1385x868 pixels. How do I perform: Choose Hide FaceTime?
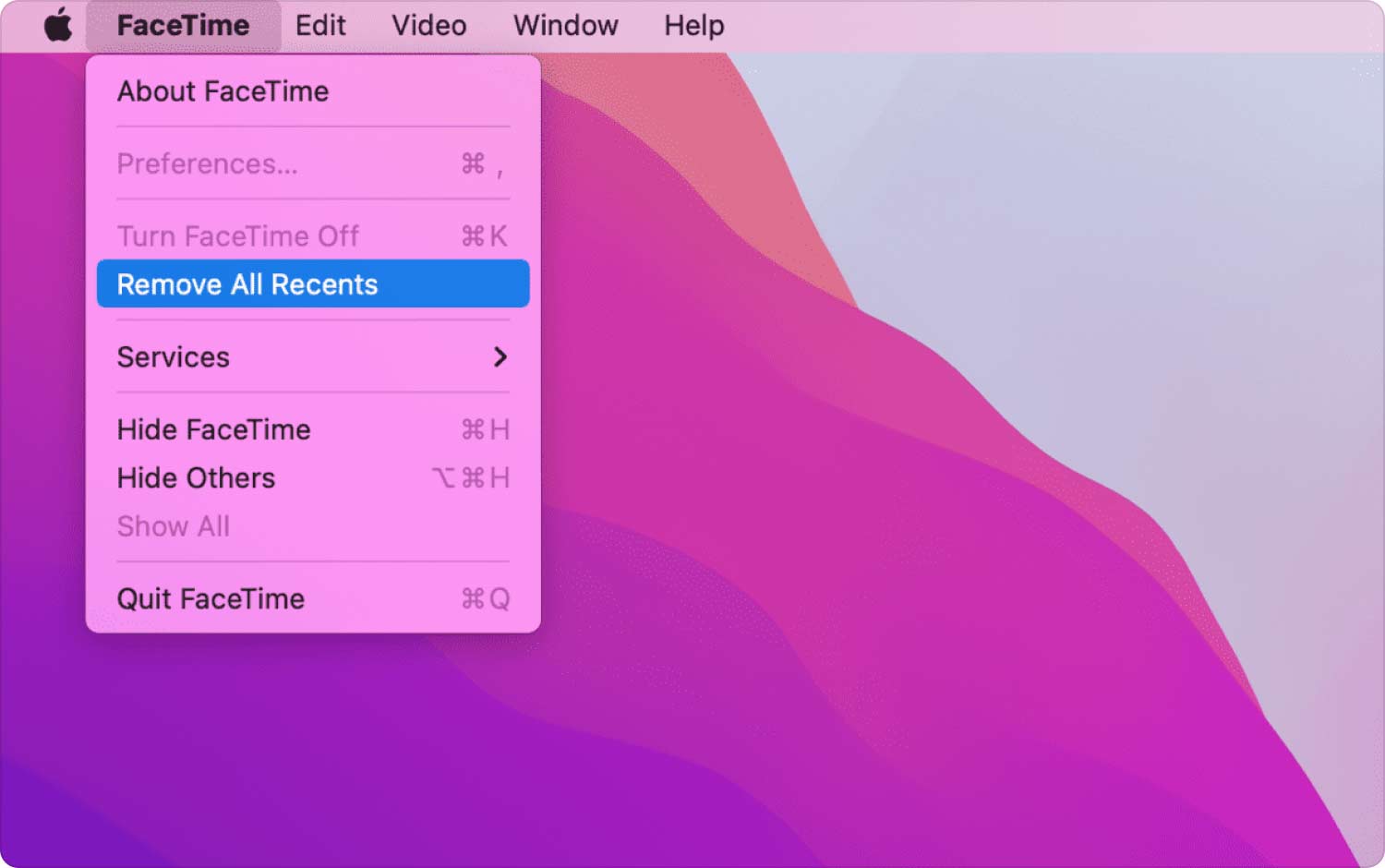[x=313, y=429]
